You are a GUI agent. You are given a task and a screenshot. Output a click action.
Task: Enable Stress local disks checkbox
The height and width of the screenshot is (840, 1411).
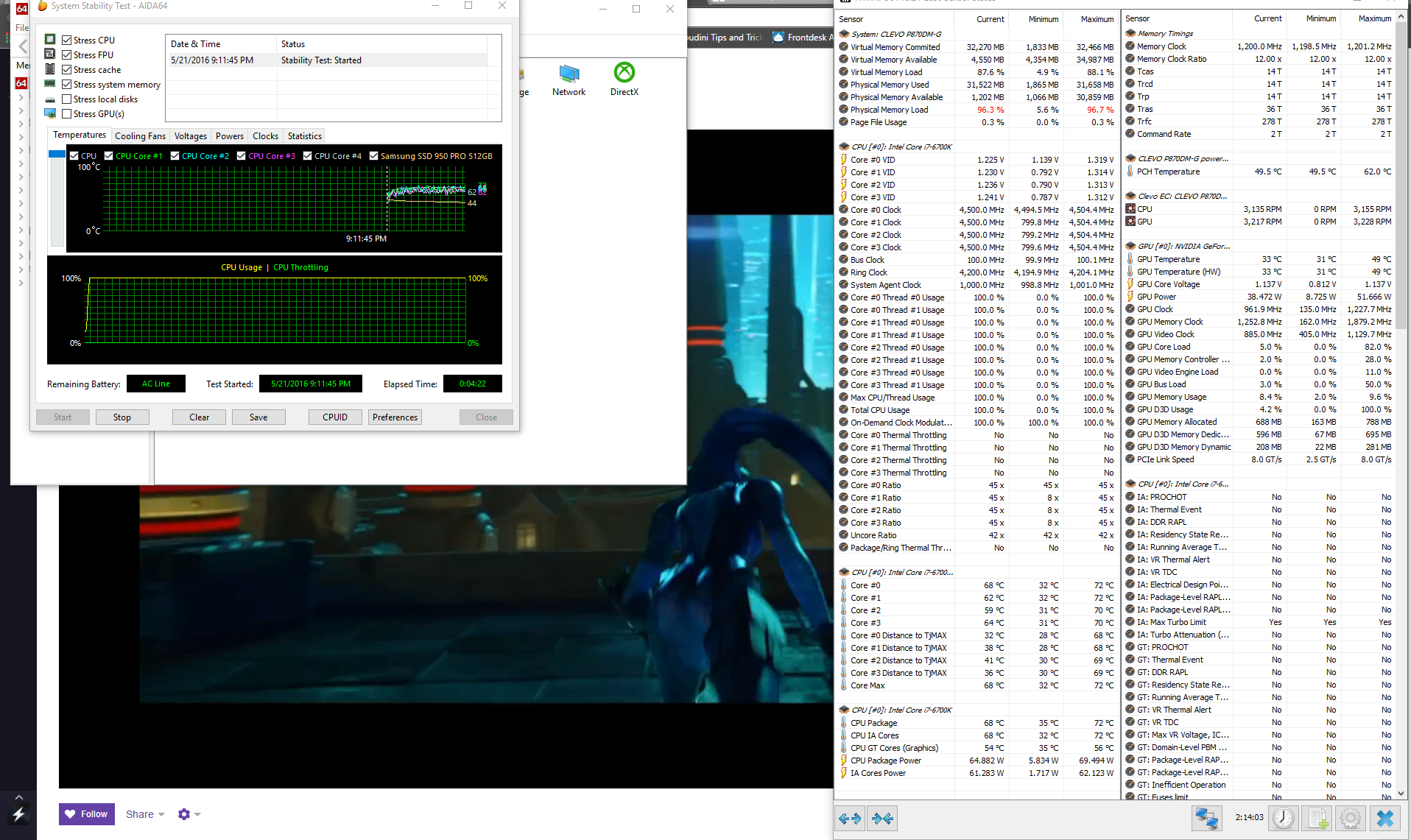coord(67,99)
